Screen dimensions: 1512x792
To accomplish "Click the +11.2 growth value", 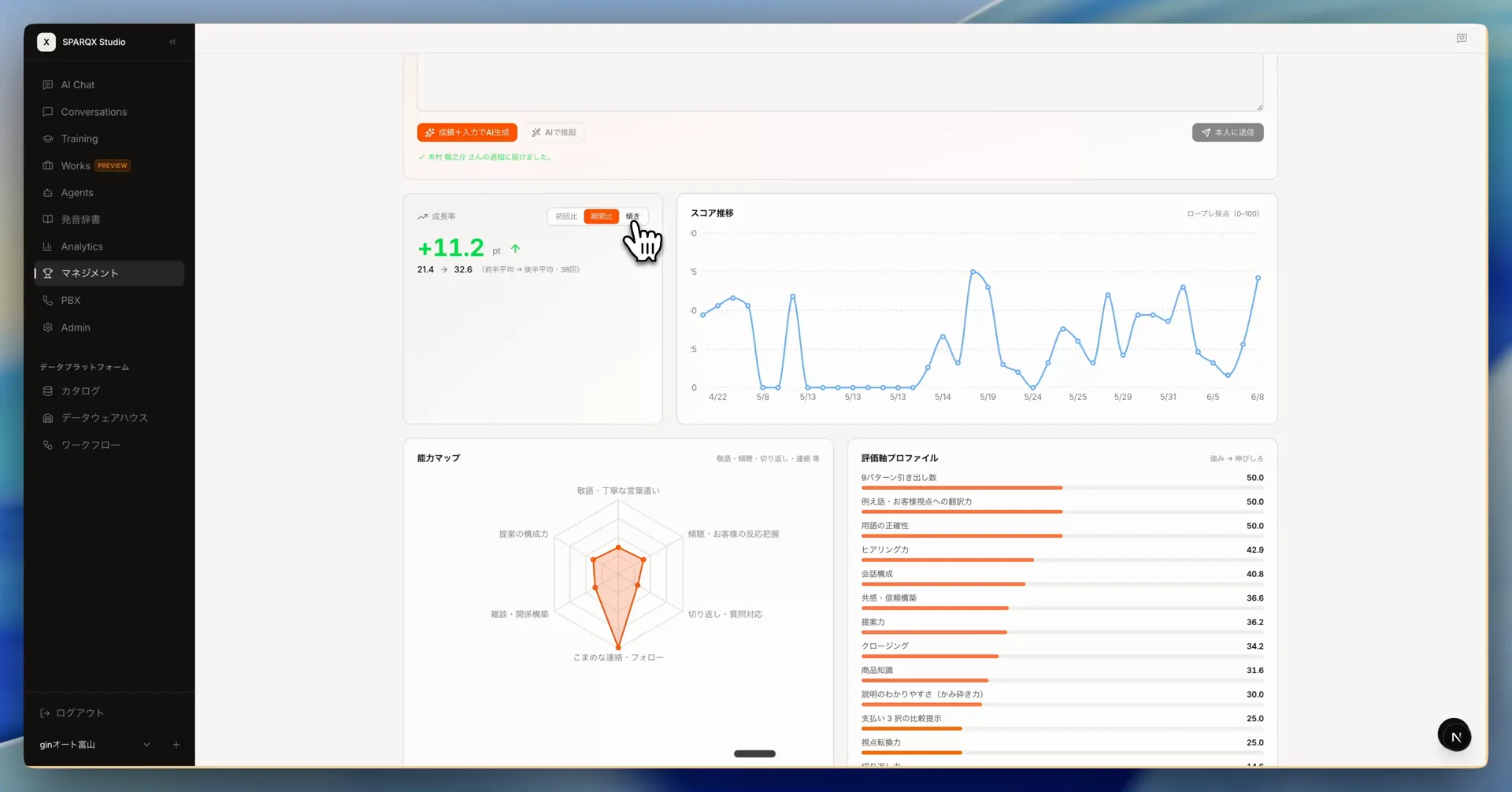I will pyautogui.click(x=450, y=248).
